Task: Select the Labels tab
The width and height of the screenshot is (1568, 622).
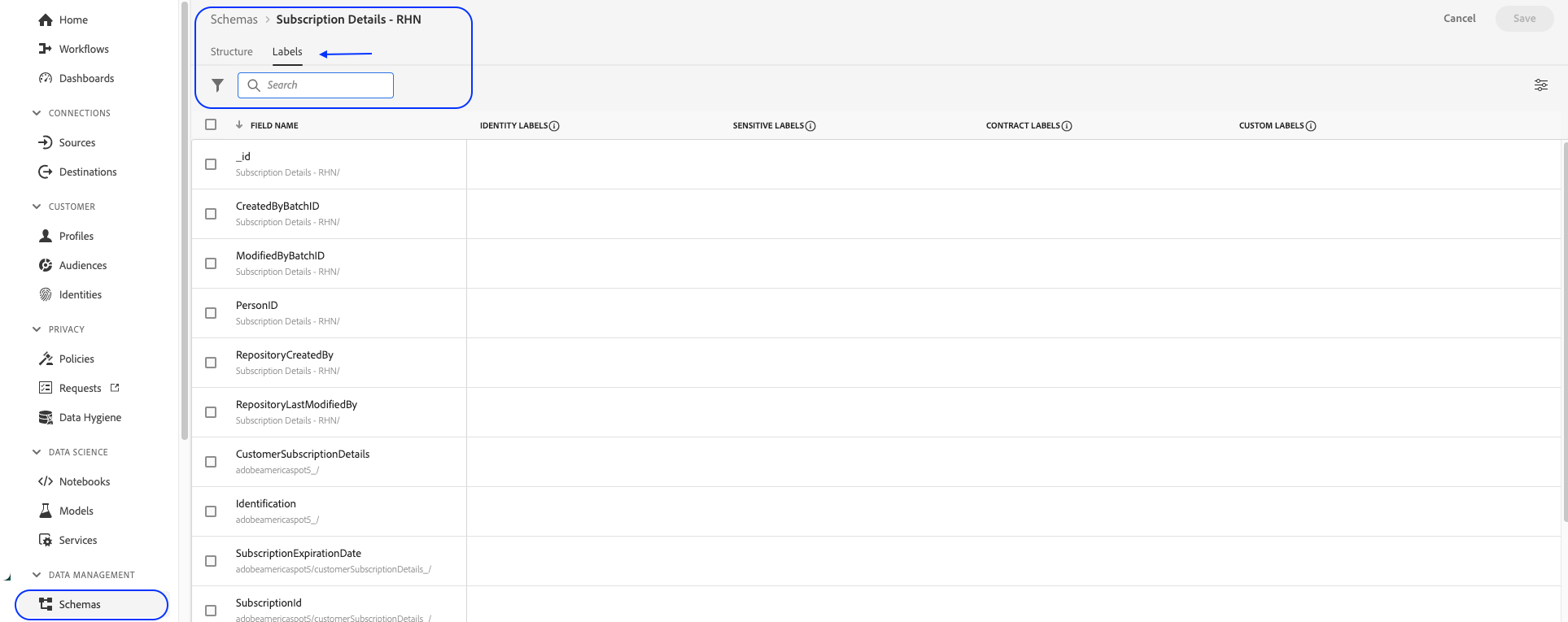Action: point(287,52)
